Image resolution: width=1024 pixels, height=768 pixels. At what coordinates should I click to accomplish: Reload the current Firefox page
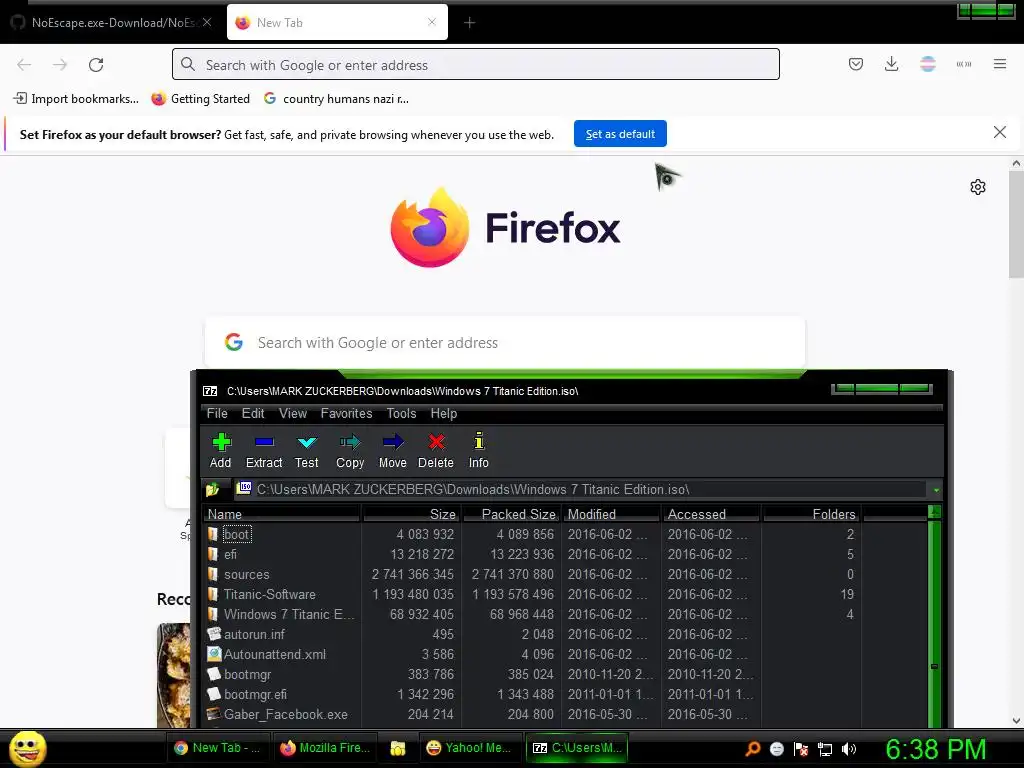(96, 65)
